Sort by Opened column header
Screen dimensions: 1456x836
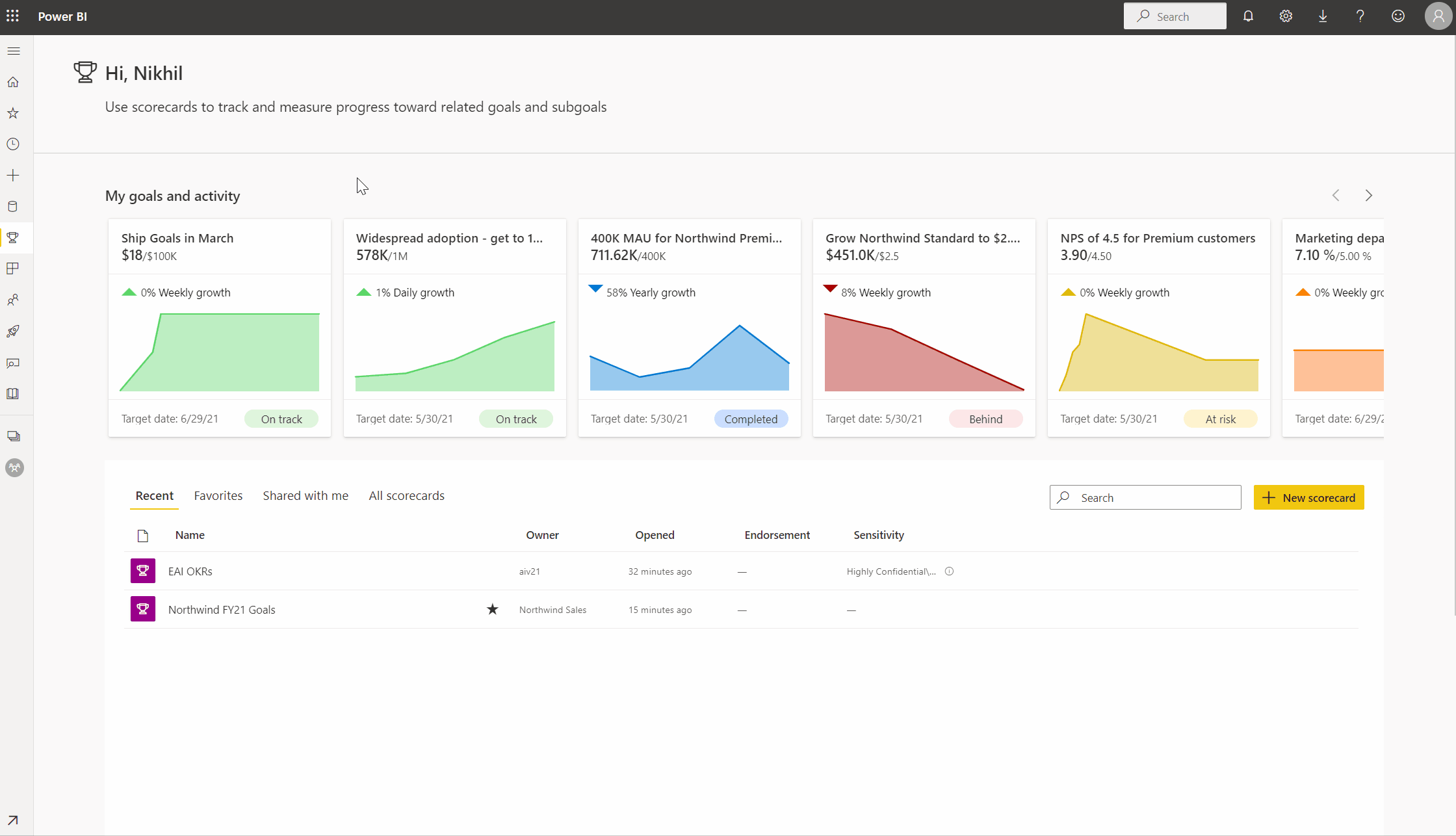point(655,535)
